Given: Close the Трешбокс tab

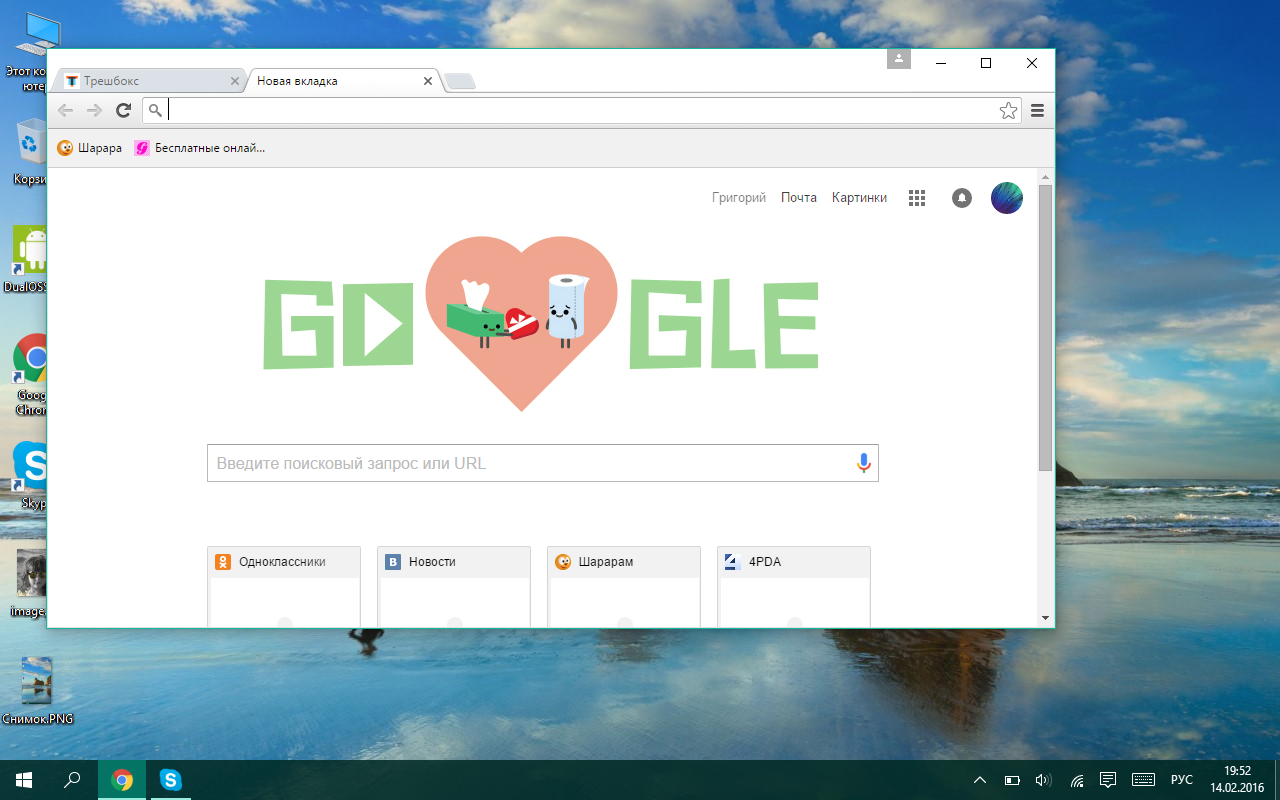Looking at the screenshot, I should (x=235, y=81).
